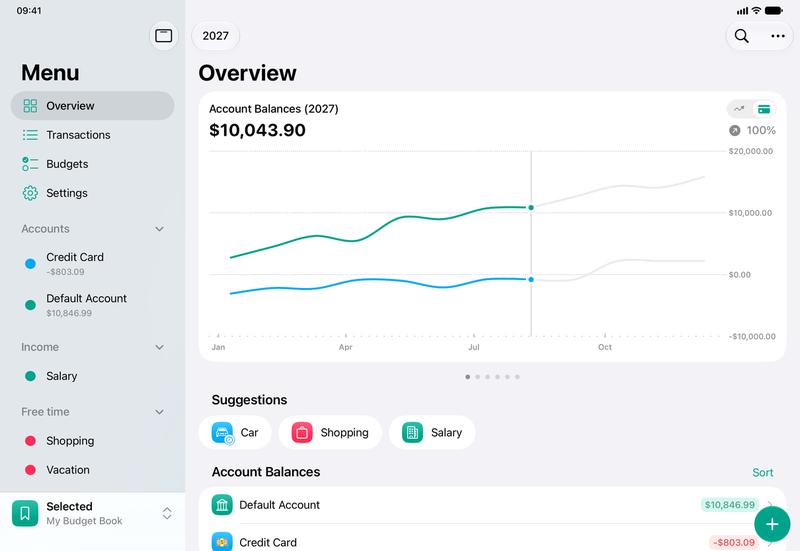This screenshot has height=551, width=800.
Task: Click the Sort link
Action: tap(762, 472)
